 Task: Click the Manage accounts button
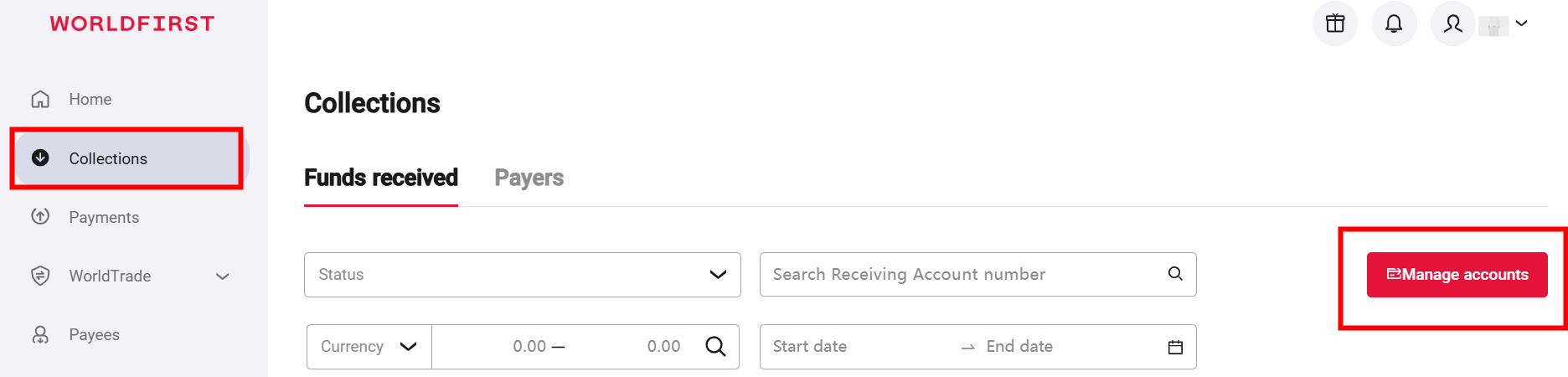pos(1457,275)
